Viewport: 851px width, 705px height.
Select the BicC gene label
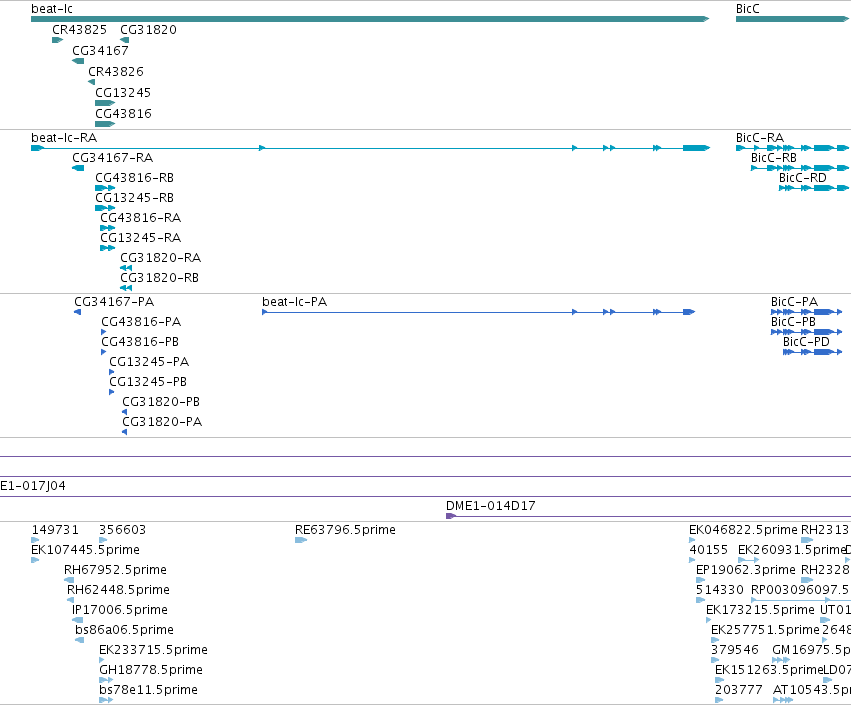point(747,9)
